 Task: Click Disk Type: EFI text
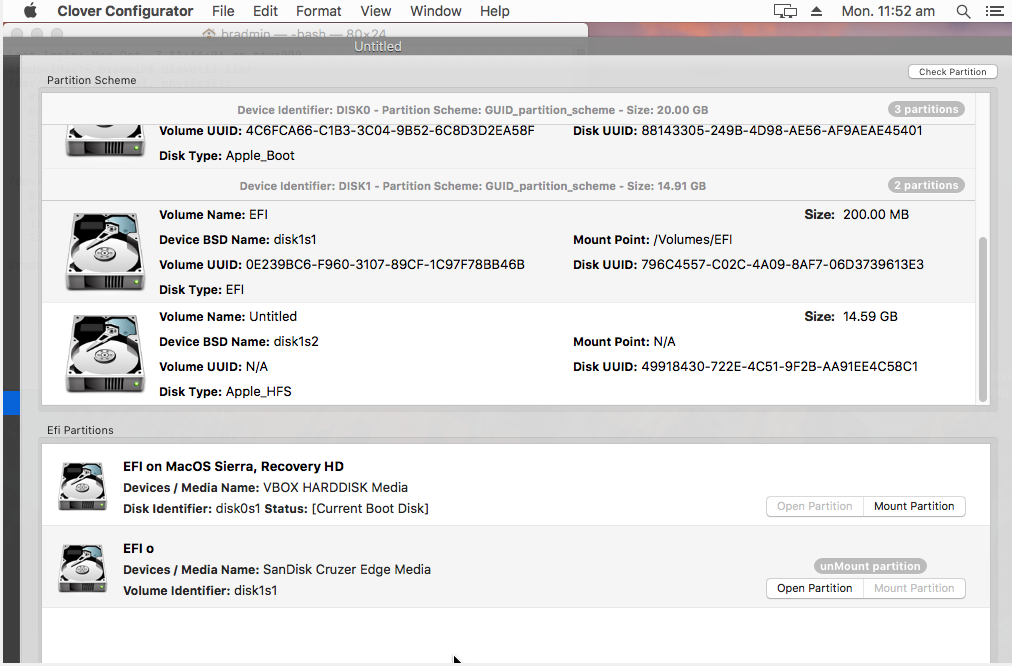201,290
